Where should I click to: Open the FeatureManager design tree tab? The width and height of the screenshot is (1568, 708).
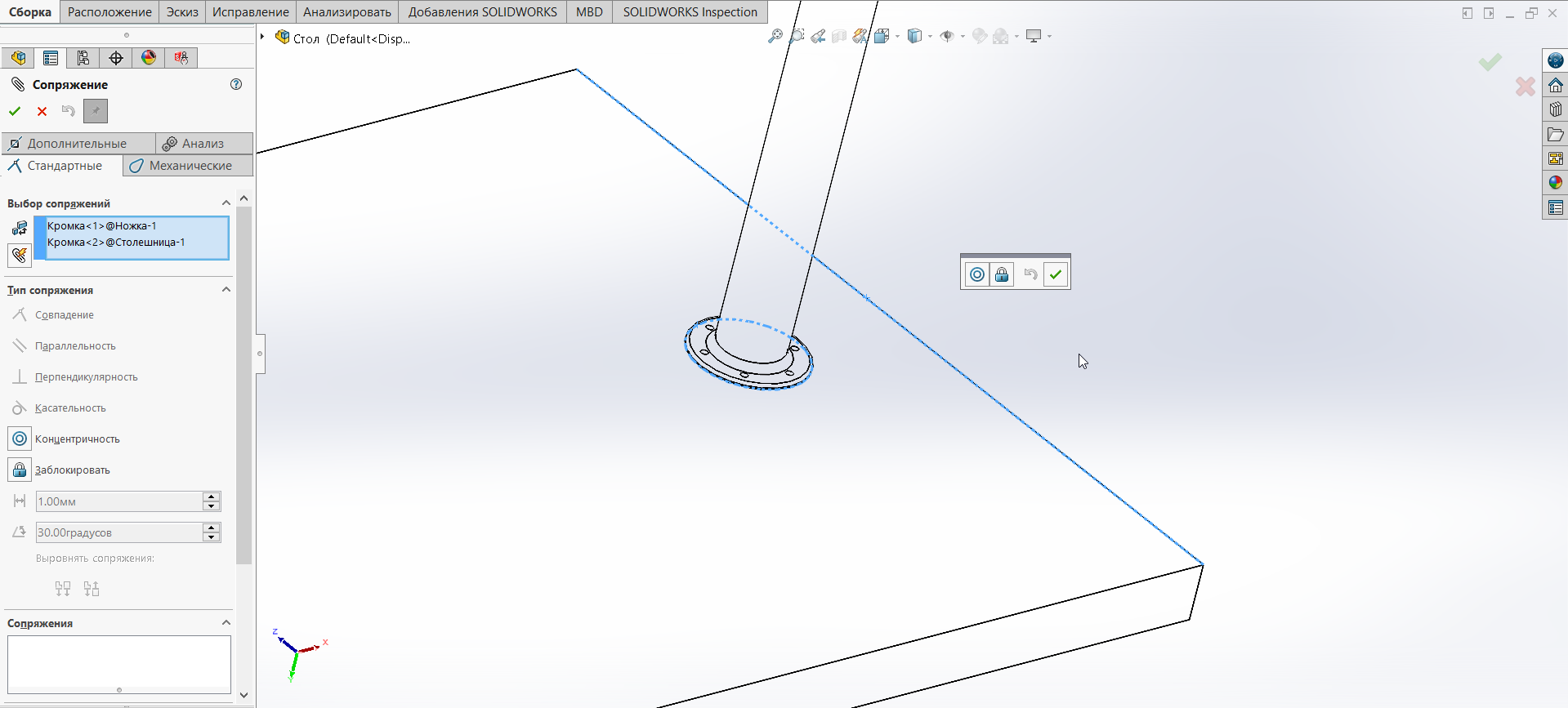pos(18,58)
